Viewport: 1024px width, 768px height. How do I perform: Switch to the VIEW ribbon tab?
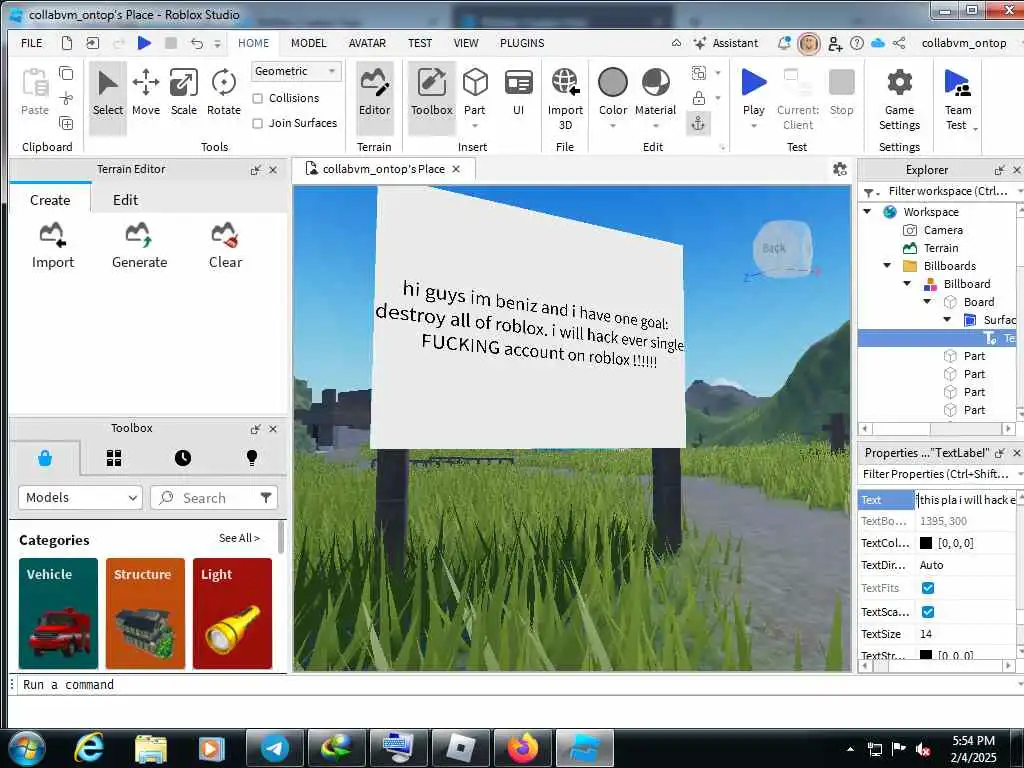click(x=466, y=43)
